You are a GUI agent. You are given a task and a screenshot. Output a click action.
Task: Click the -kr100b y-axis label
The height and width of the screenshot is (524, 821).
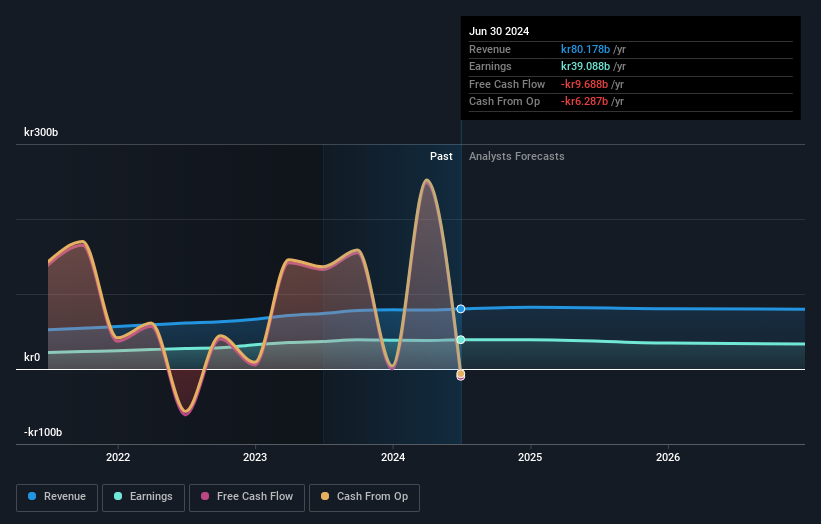pyautogui.click(x=43, y=432)
